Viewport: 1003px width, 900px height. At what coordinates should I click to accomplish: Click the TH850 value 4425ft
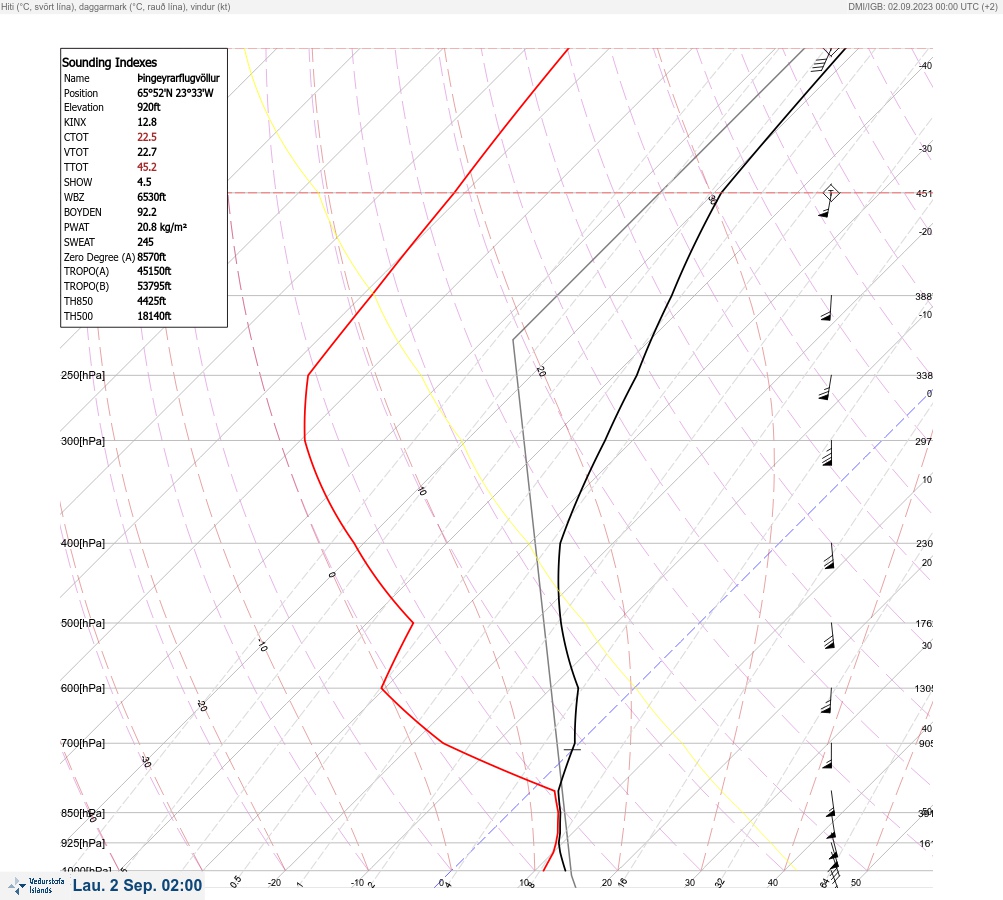[x=152, y=301]
